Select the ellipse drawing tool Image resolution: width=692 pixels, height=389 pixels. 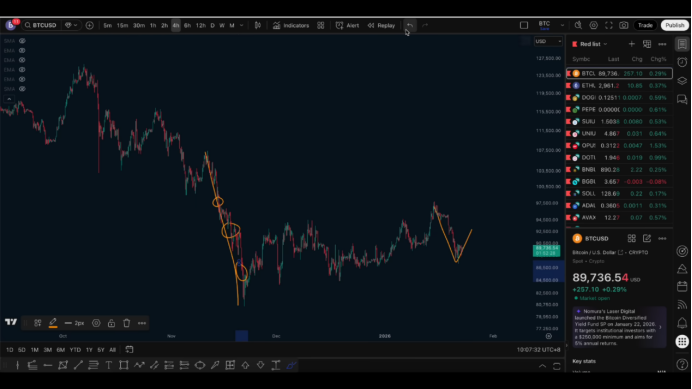(200, 365)
